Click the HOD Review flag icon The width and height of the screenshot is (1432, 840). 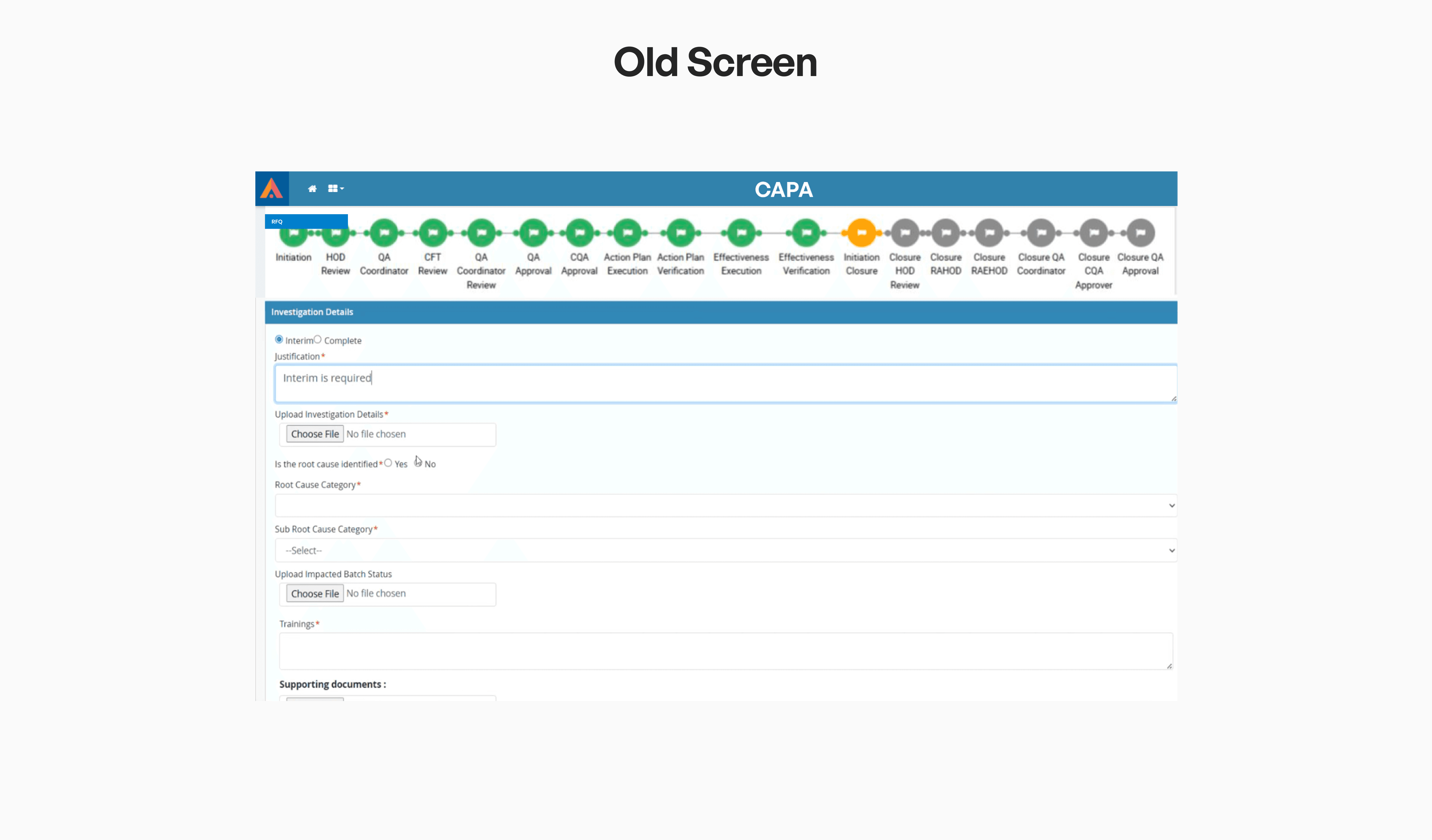335,232
